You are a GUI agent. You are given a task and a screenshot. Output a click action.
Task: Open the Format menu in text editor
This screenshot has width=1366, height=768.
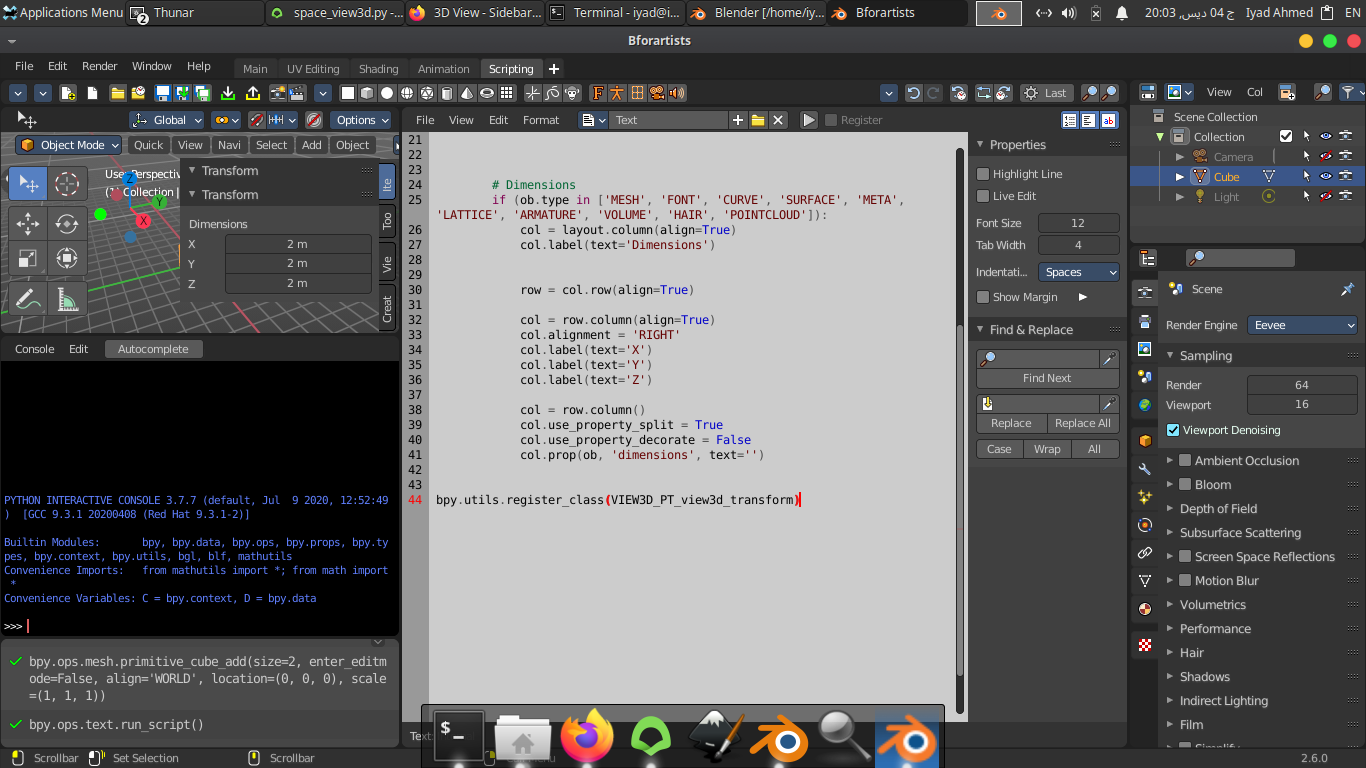pos(541,120)
